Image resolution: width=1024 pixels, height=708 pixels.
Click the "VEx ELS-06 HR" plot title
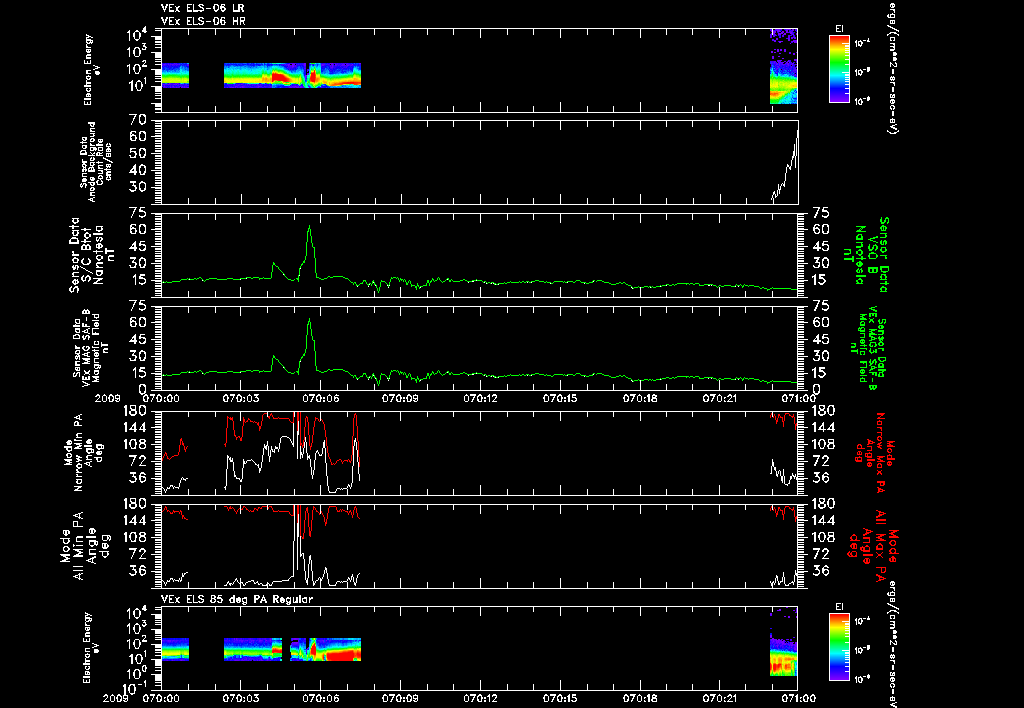tap(203, 22)
